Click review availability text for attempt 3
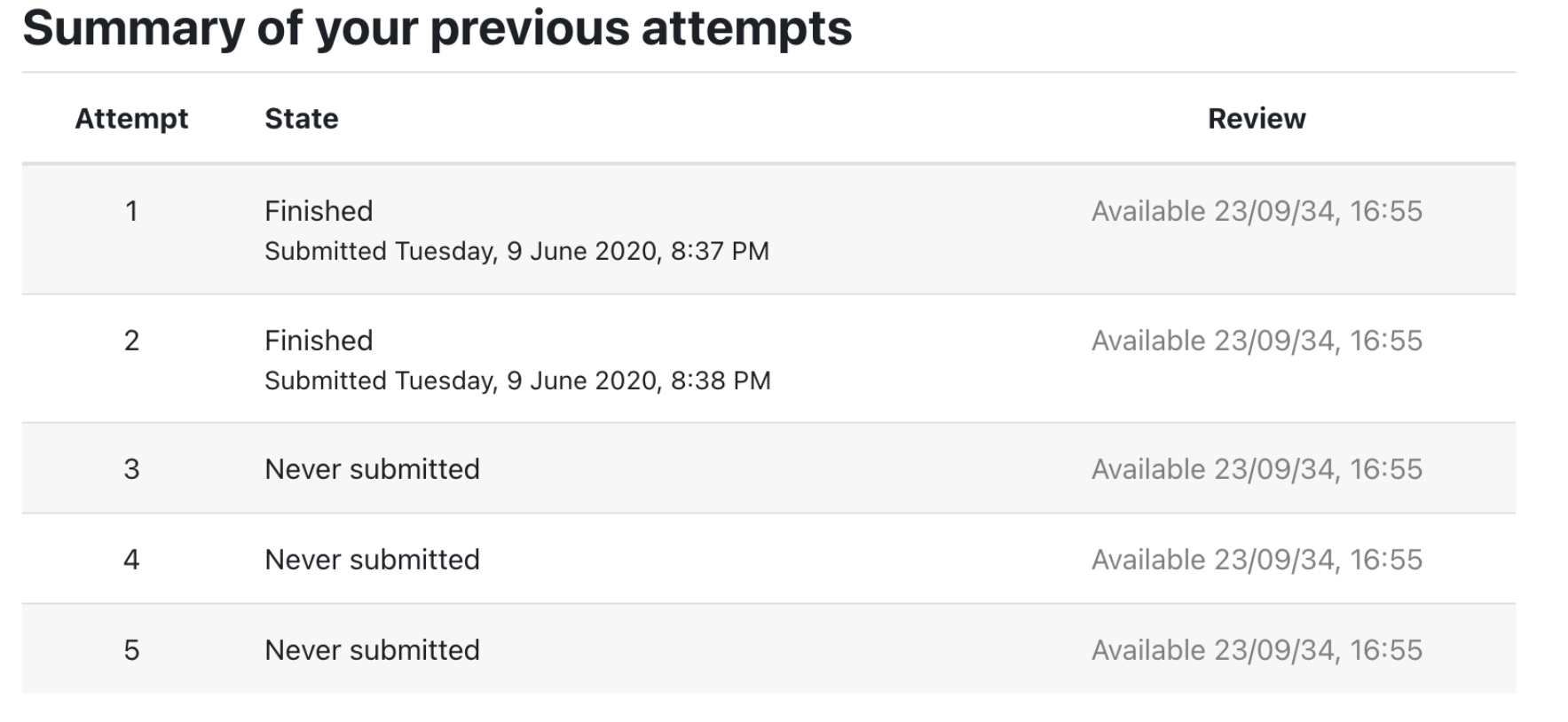The width and height of the screenshot is (1568, 722). point(1257,469)
